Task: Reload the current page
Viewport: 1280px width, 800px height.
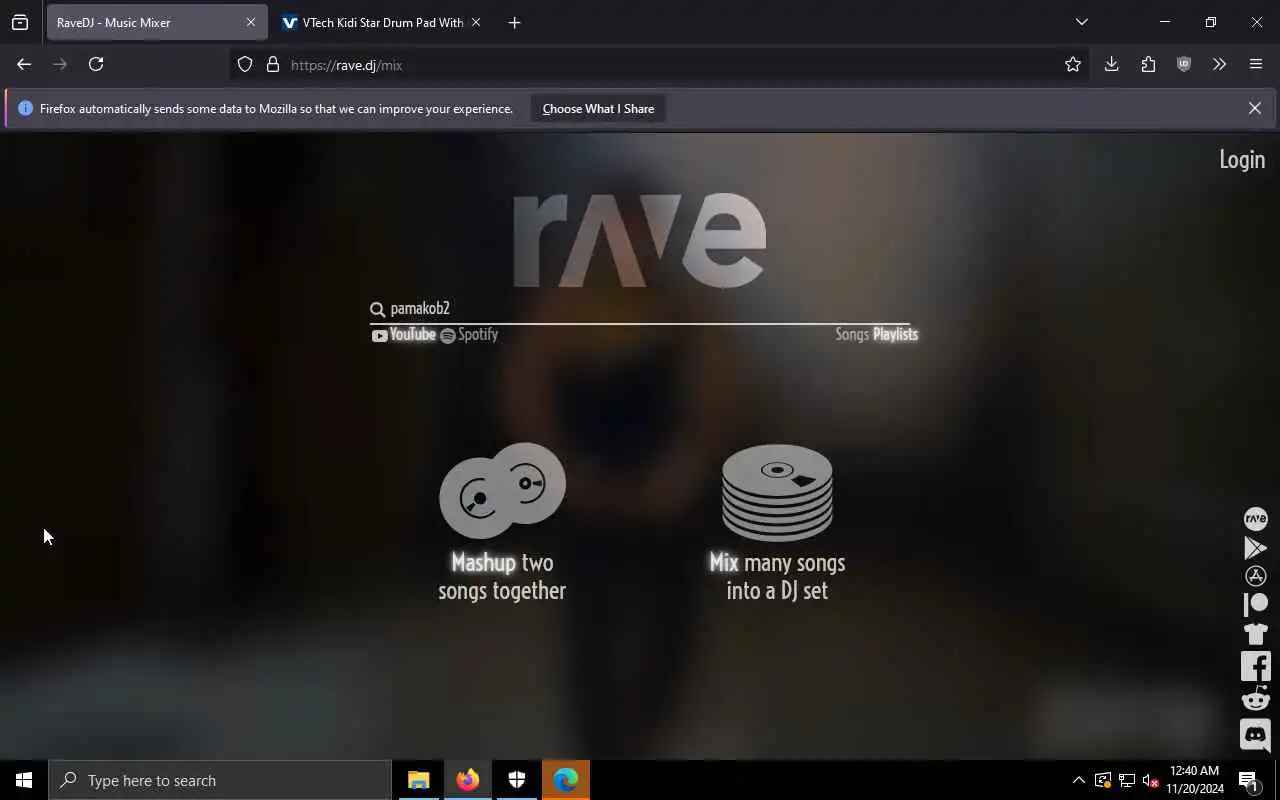Action: (x=96, y=65)
